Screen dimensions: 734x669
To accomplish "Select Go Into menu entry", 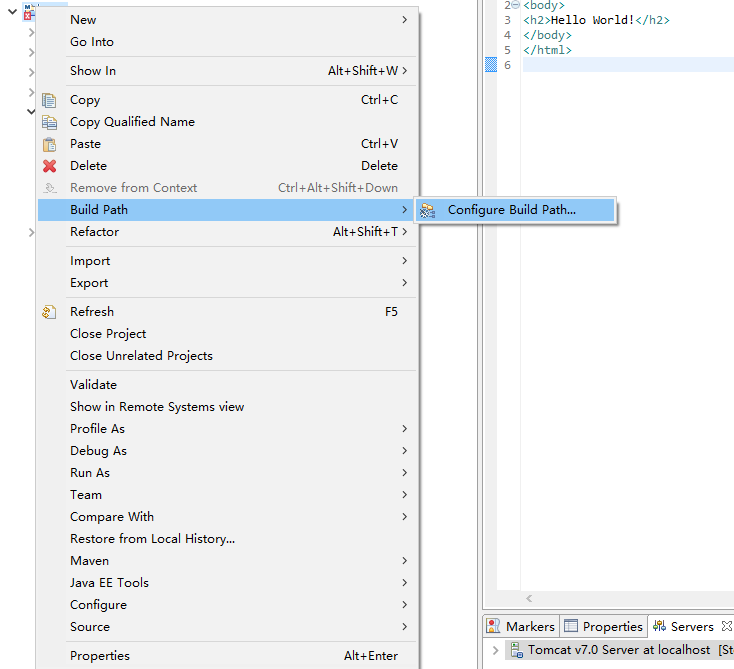I will pyautogui.click(x=227, y=42).
